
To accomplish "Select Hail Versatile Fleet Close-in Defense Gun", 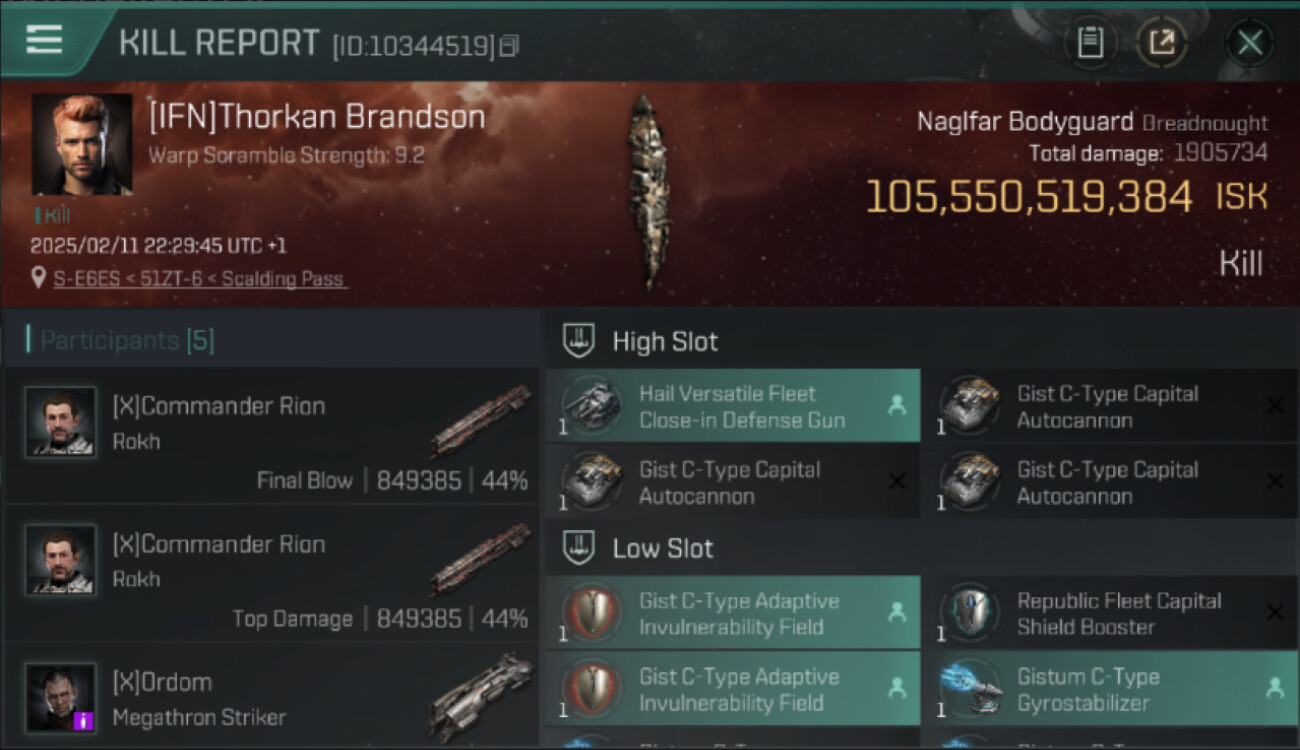I will (732, 406).
